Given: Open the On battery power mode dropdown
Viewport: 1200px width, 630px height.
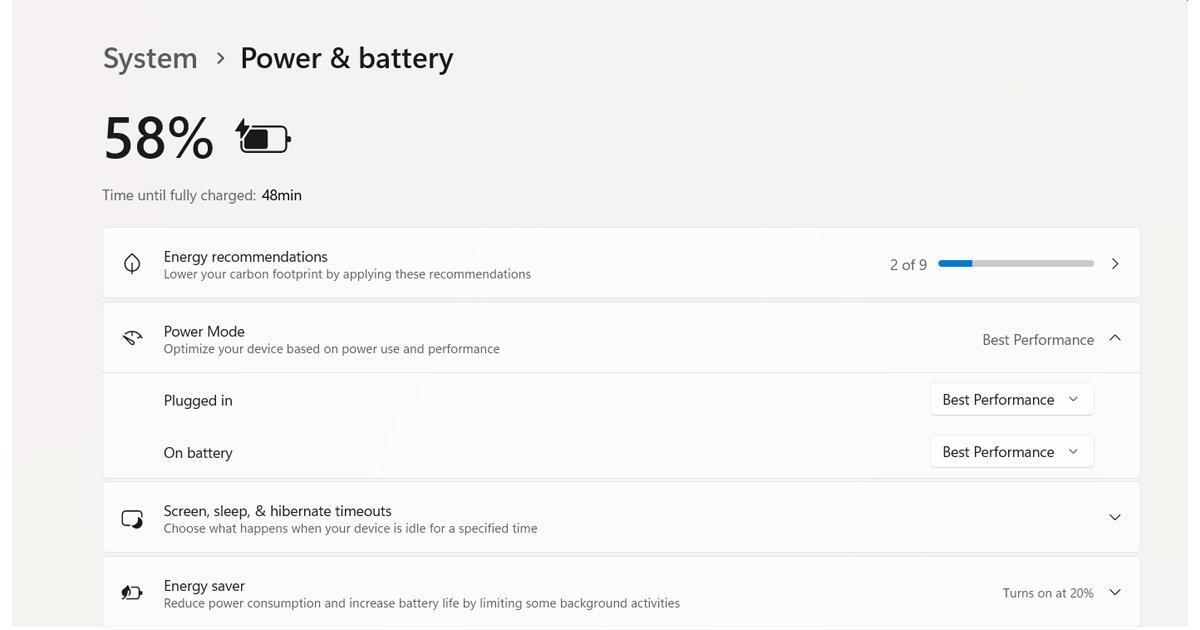Looking at the screenshot, I should pyautogui.click(x=1011, y=452).
